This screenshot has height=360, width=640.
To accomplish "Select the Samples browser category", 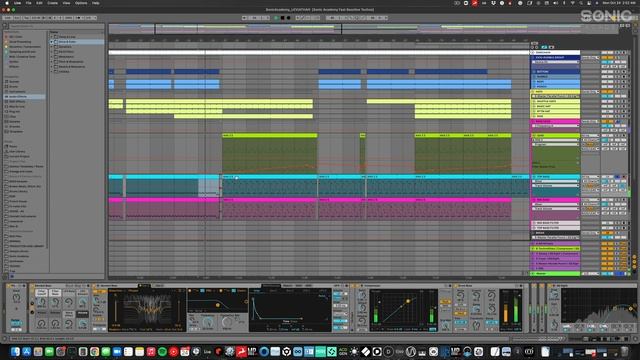I will point(15,122).
